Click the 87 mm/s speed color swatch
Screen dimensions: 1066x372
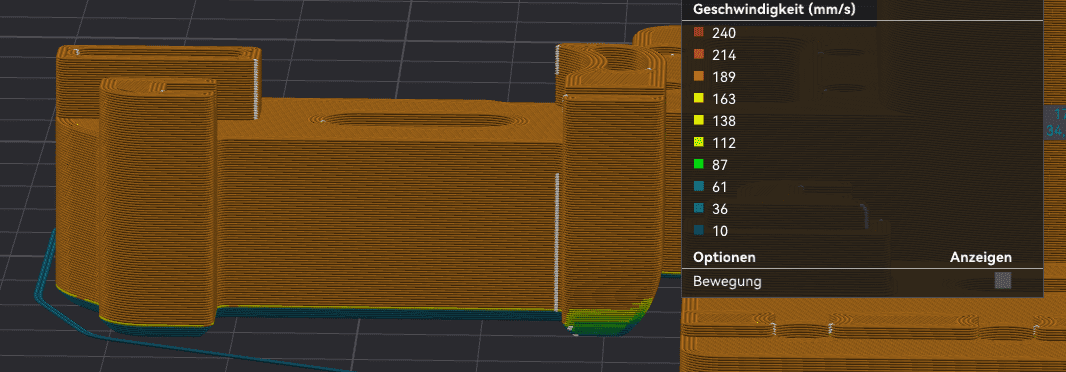[698, 165]
